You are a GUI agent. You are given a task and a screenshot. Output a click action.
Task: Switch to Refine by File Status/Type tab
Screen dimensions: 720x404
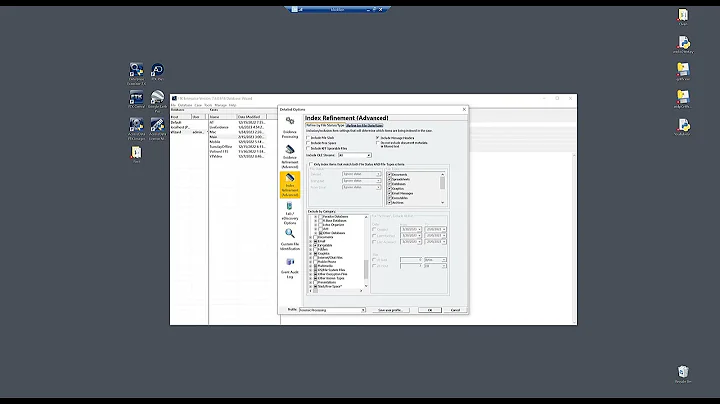pyautogui.click(x=325, y=125)
